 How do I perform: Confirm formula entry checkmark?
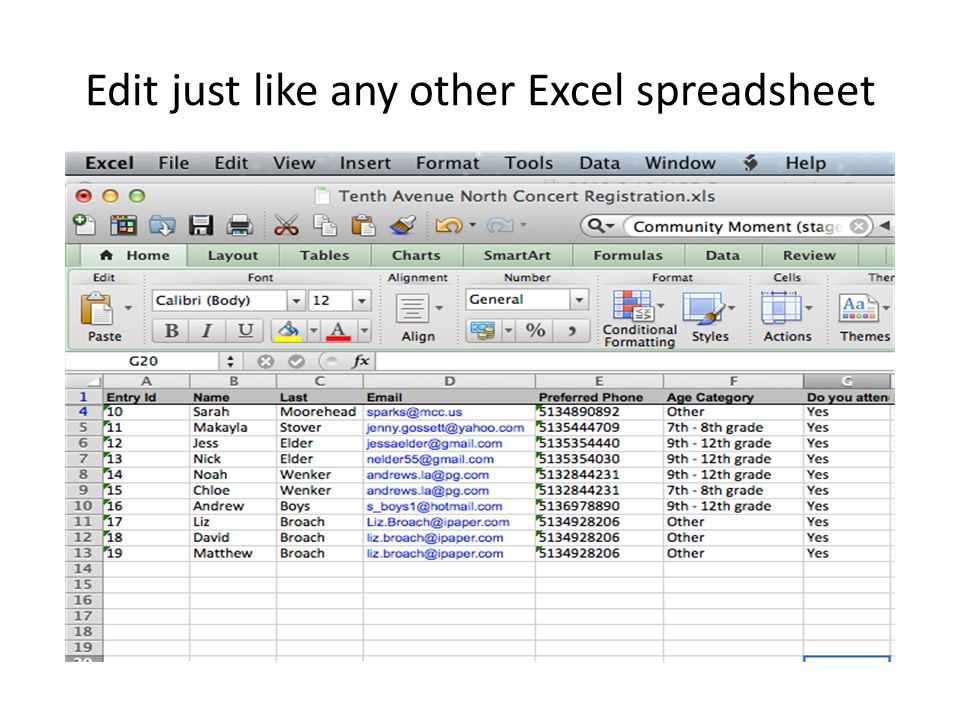point(296,362)
